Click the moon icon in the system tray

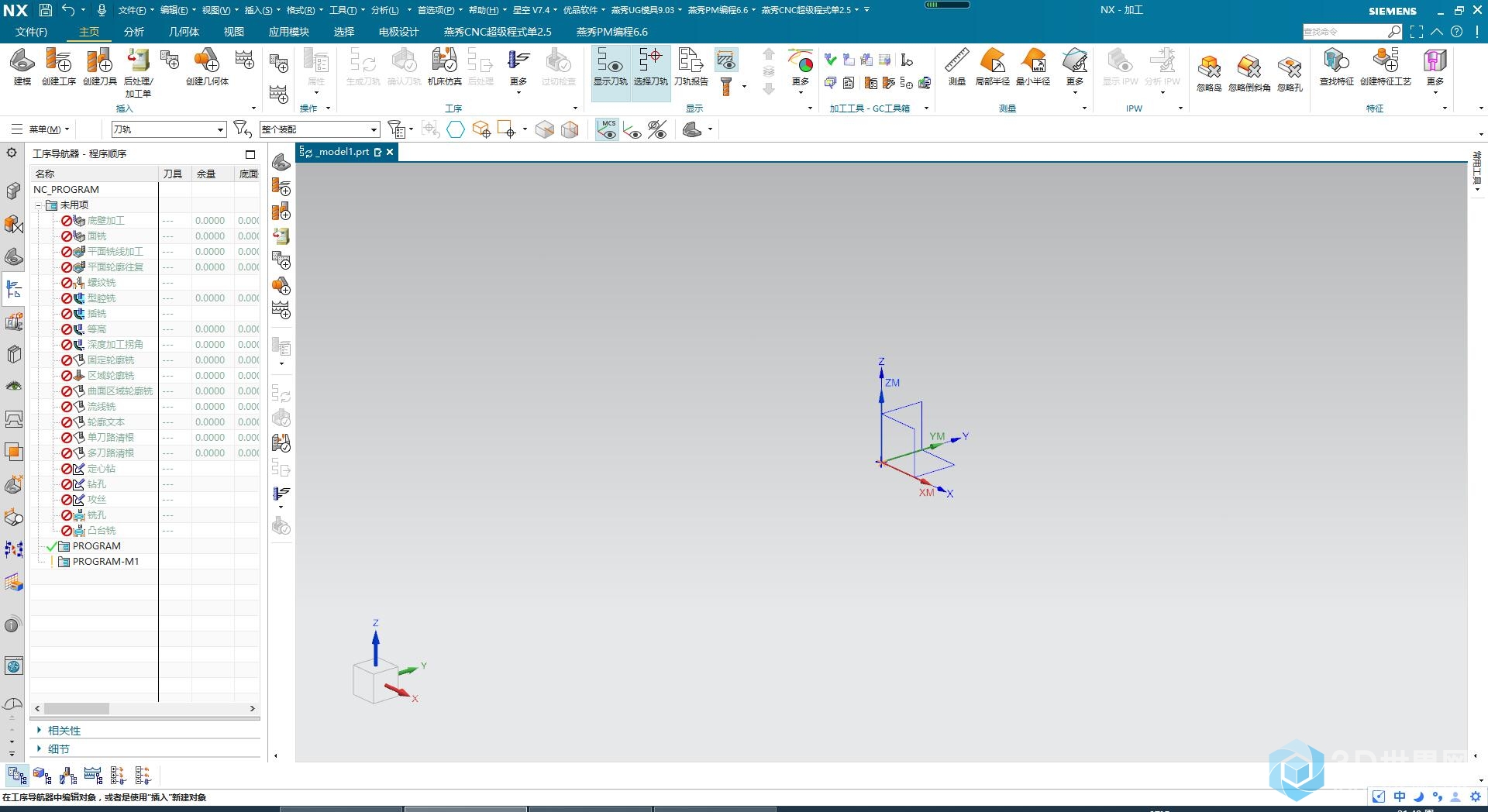click(x=1418, y=797)
